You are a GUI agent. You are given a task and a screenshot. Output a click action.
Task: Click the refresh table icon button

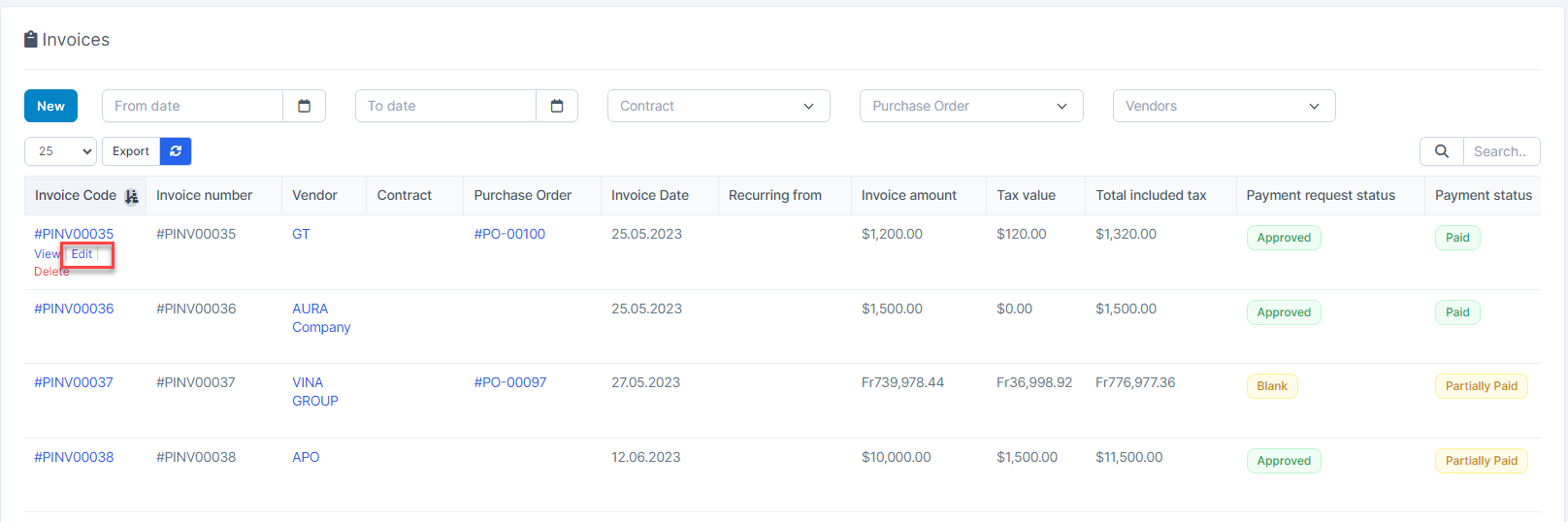pos(176,151)
